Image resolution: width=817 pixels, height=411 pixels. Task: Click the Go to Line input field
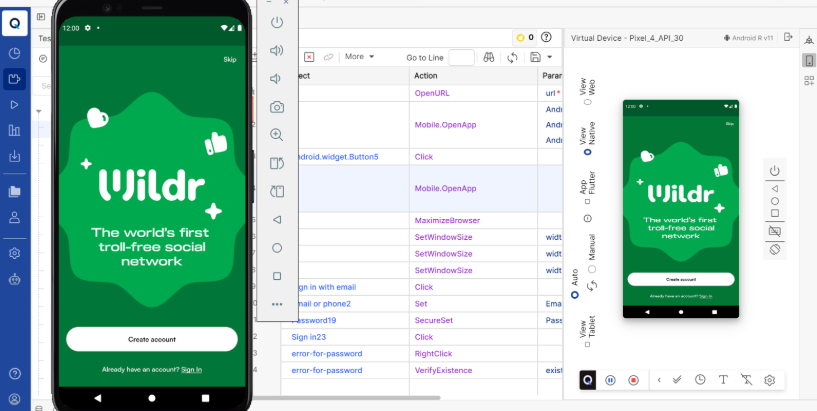461,58
